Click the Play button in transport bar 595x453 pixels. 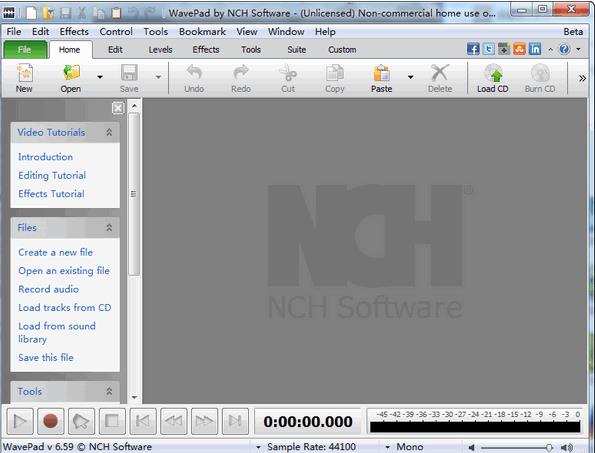20,421
